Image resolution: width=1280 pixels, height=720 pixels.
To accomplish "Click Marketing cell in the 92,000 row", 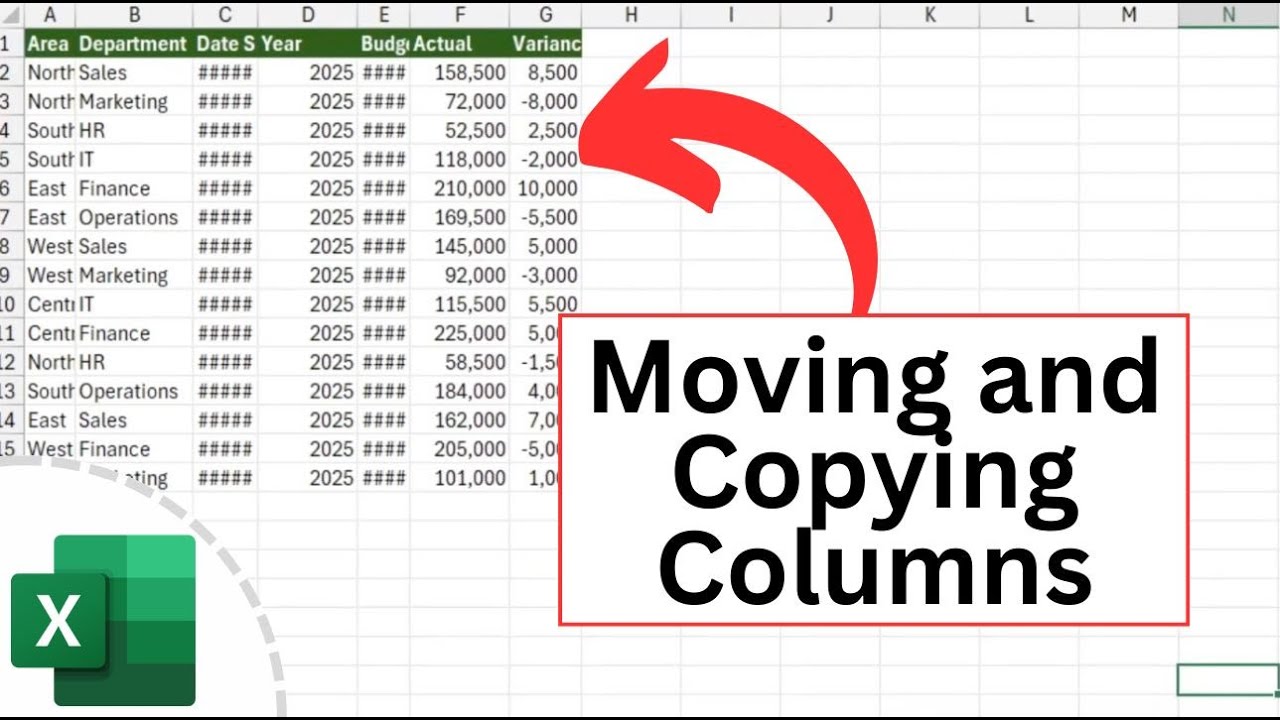I will (x=135, y=275).
